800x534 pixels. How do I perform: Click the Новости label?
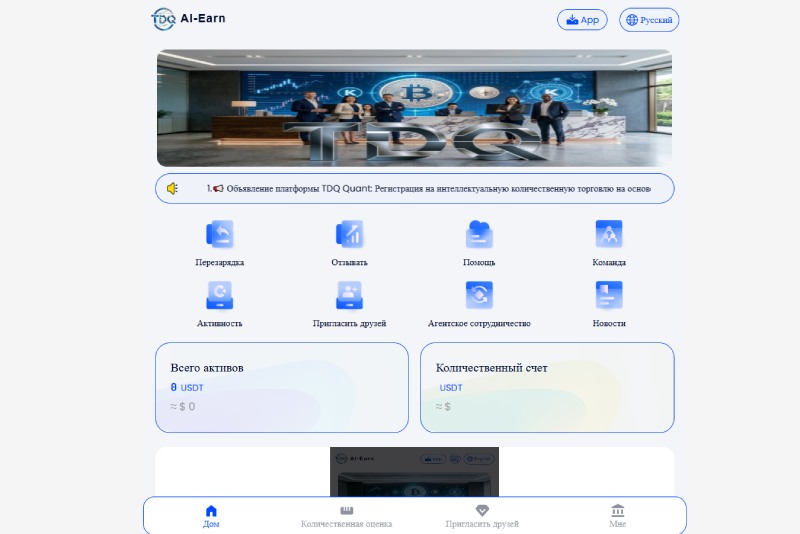point(609,323)
